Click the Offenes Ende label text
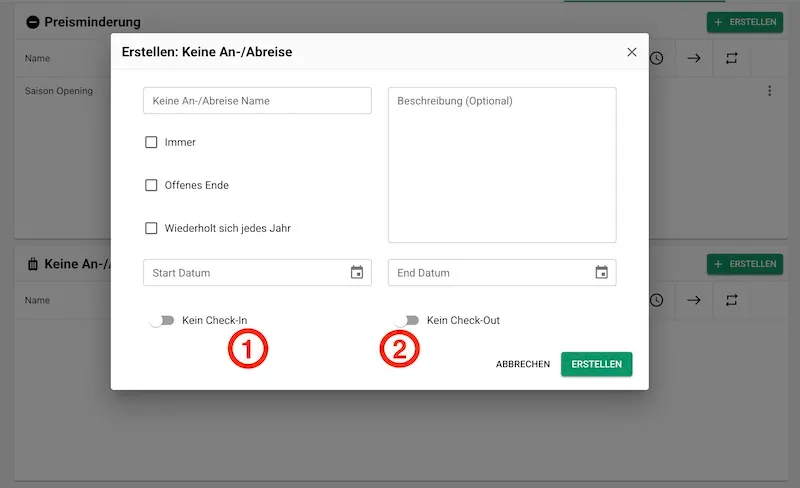Screen dimensions: 800x488 tap(196, 185)
